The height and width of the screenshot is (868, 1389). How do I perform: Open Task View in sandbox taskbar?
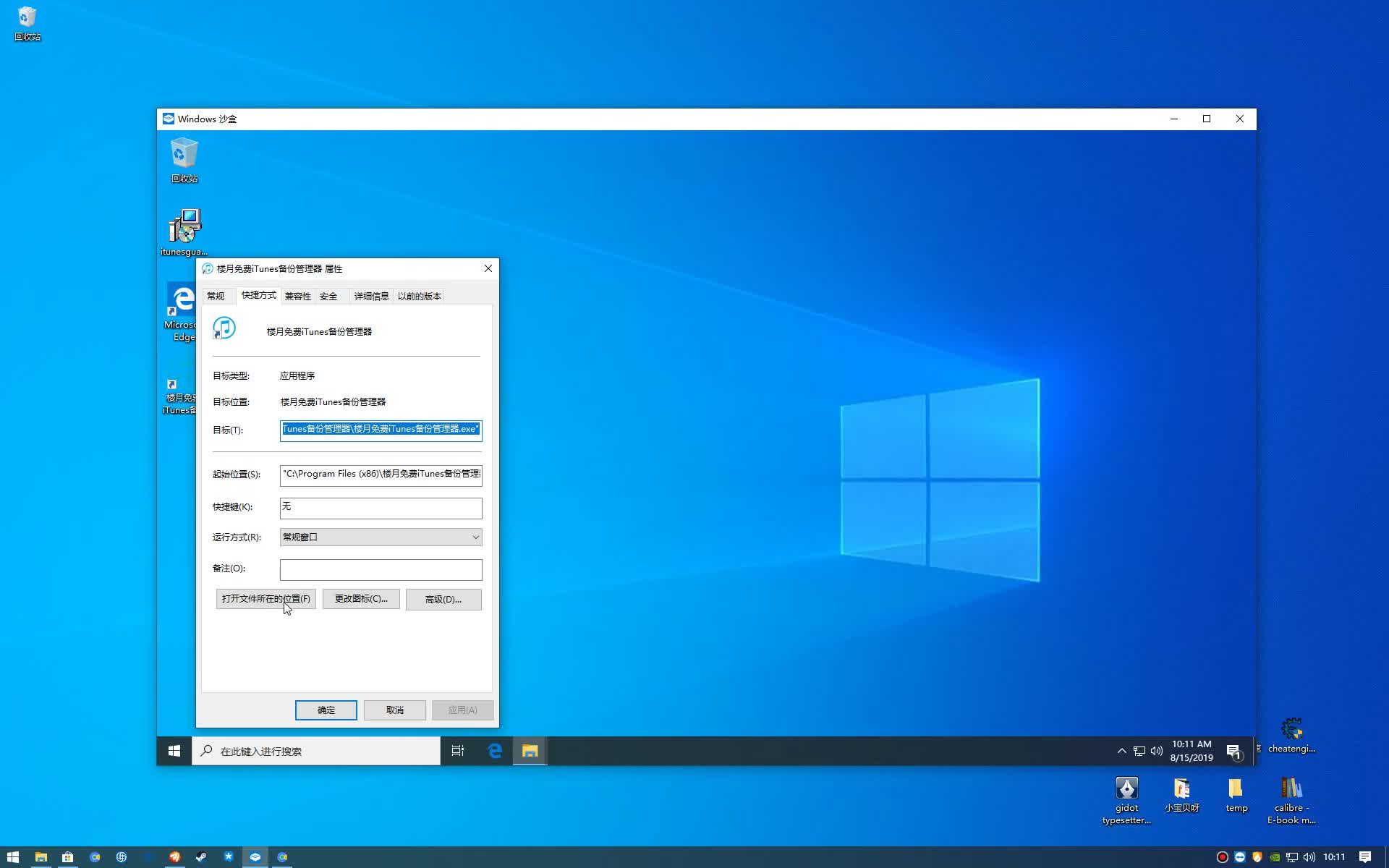click(458, 751)
